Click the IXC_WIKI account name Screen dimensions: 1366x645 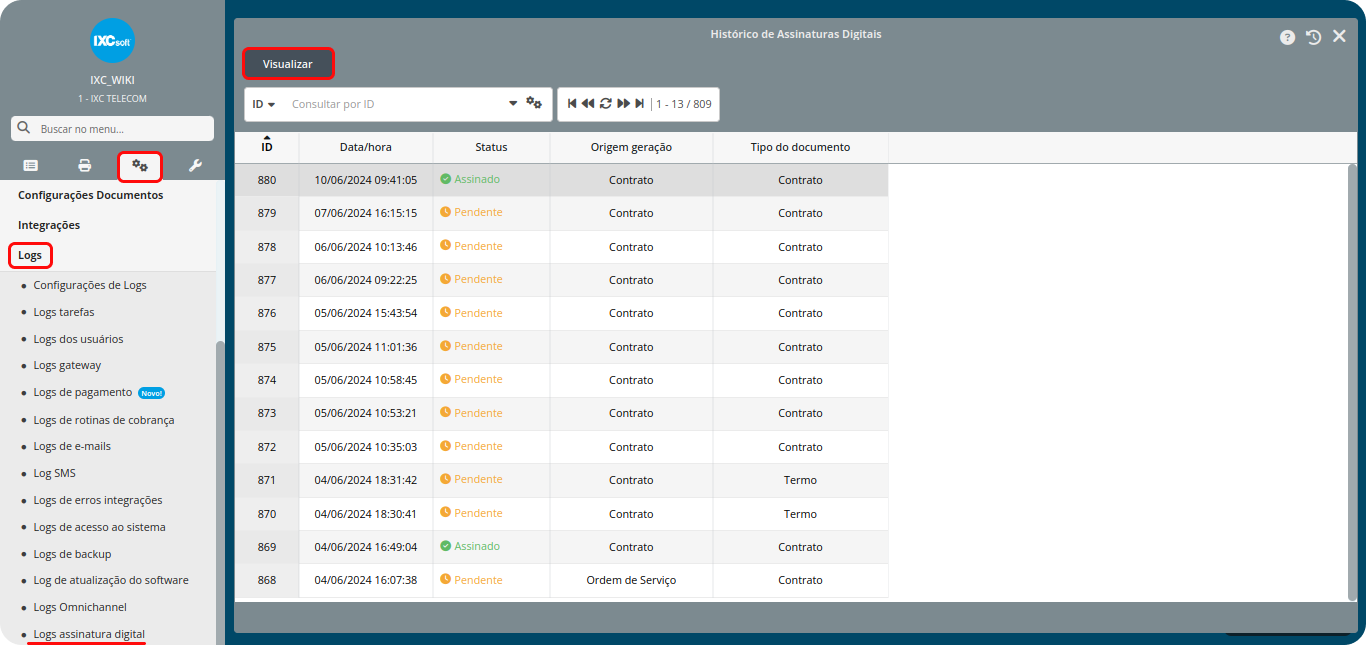(x=112, y=80)
